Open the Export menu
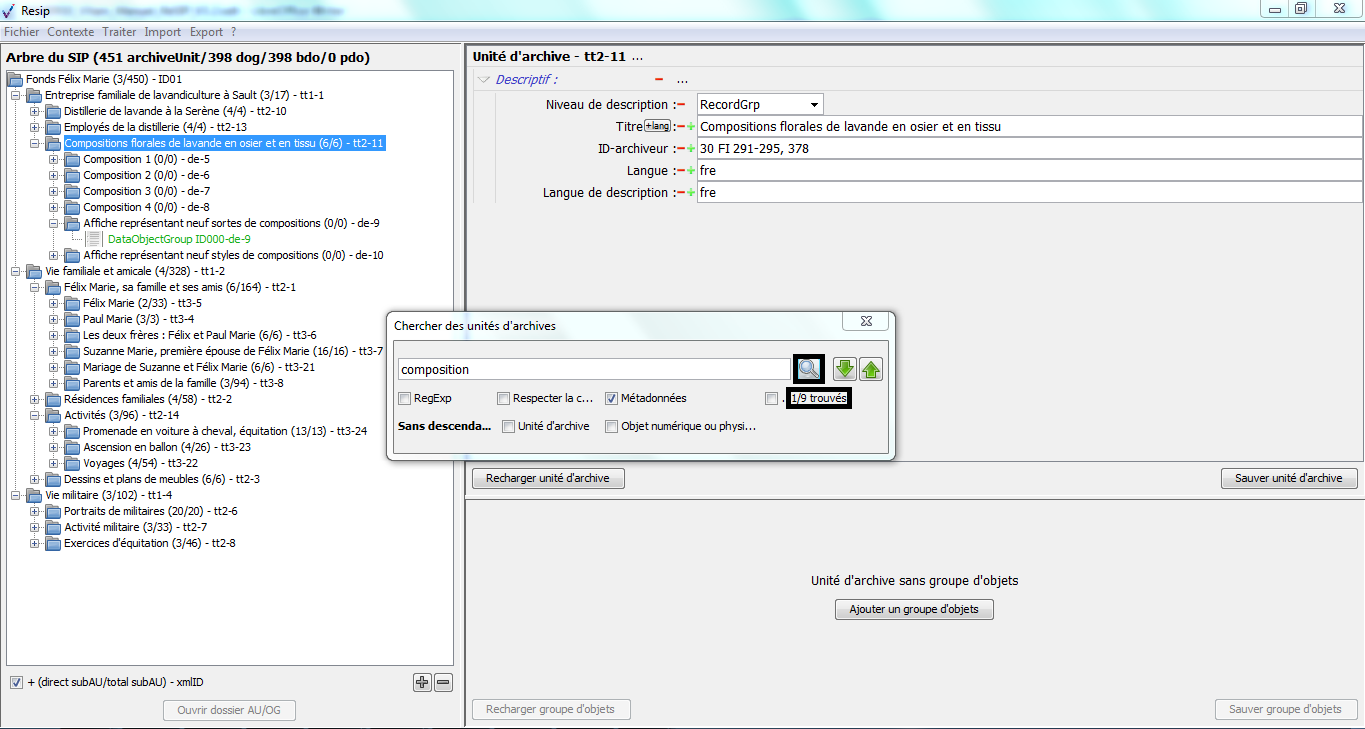The image size is (1365, 729). pos(206,32)
